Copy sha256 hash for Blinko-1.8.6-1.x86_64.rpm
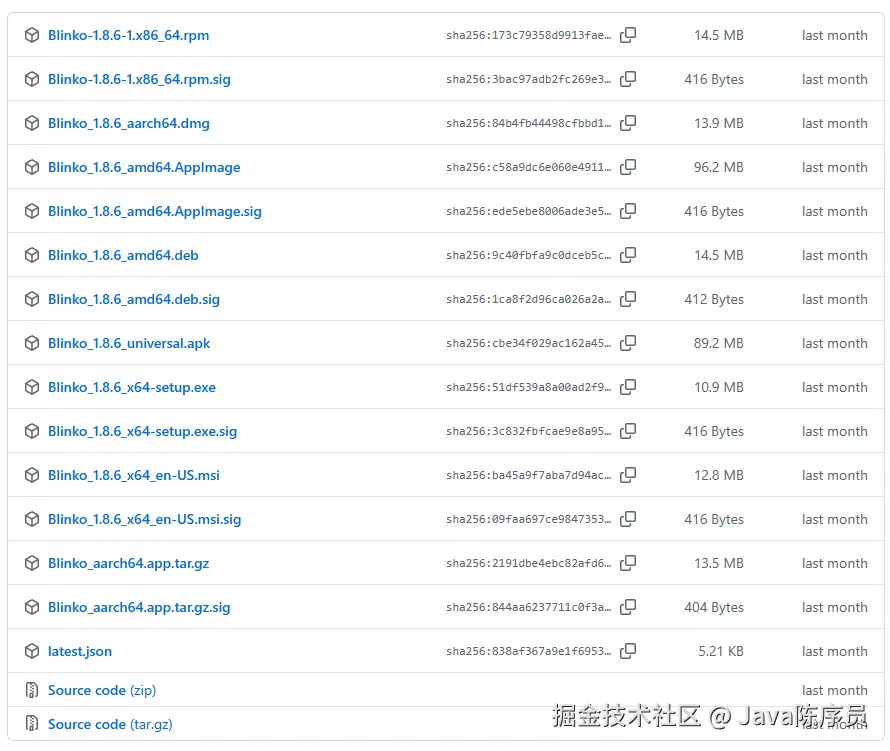Image resolution: width=890 pixels, height=751 pixels. (x=628, y=35)
